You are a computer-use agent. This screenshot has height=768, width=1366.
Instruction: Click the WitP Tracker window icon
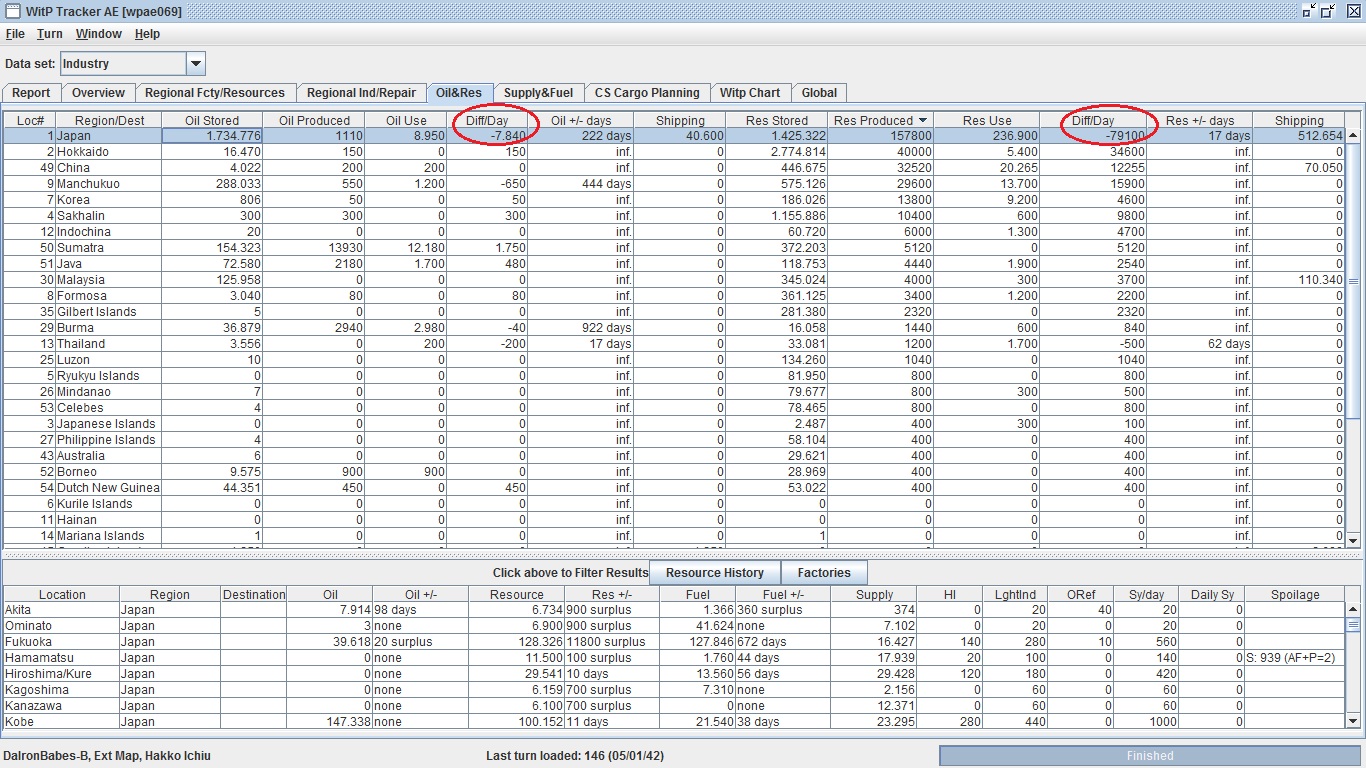pos(11,11)
